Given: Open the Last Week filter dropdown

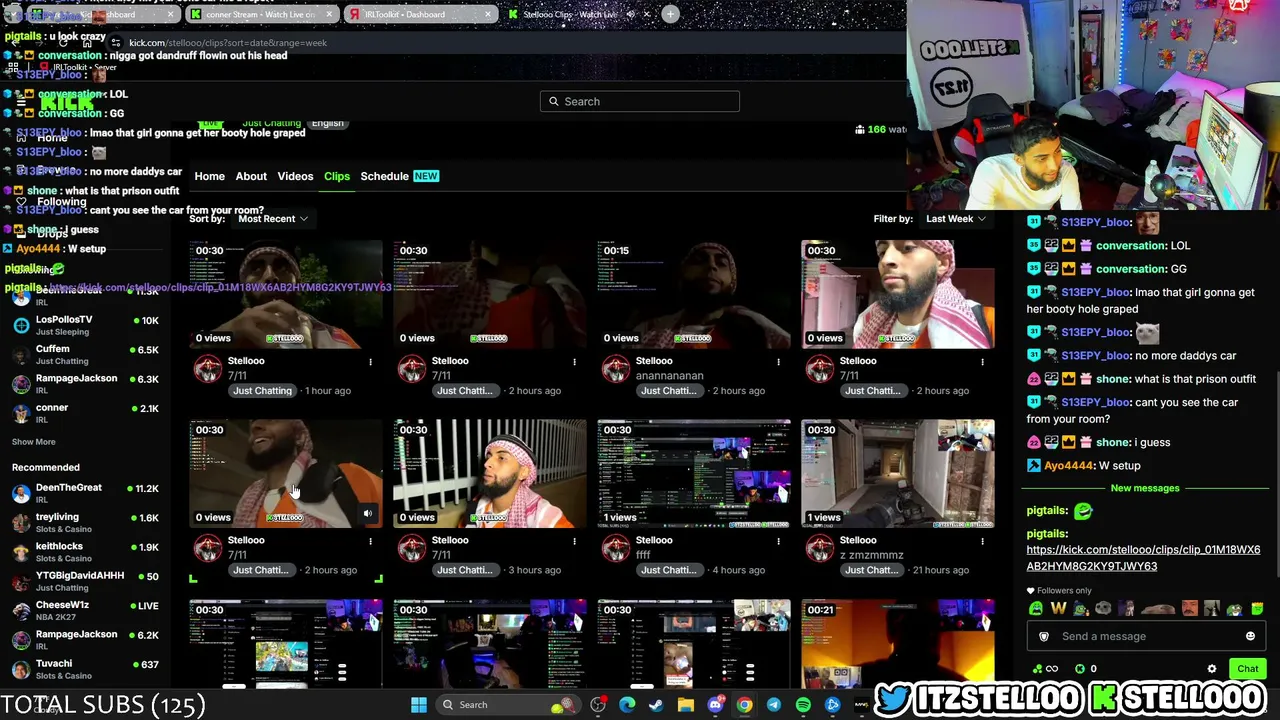Looking at the screenshot, I should 956,219.
